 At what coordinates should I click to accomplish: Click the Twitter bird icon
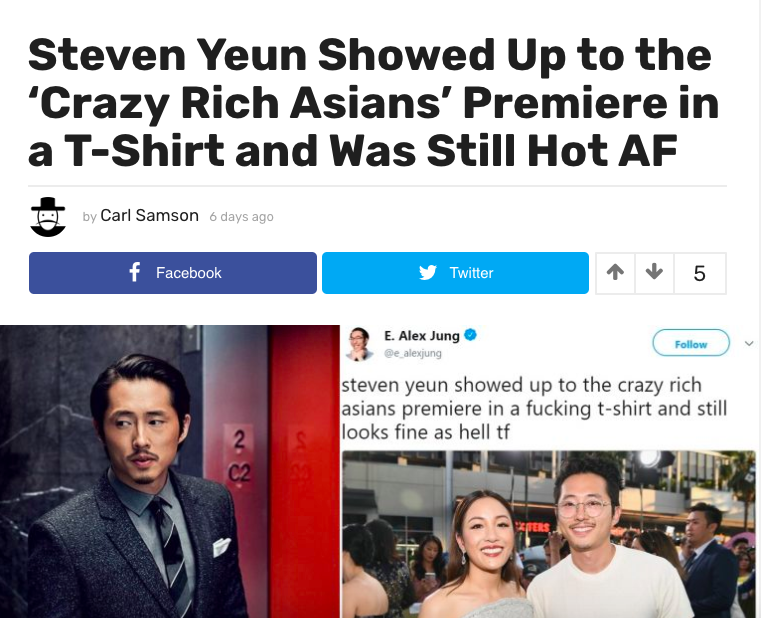428,272
